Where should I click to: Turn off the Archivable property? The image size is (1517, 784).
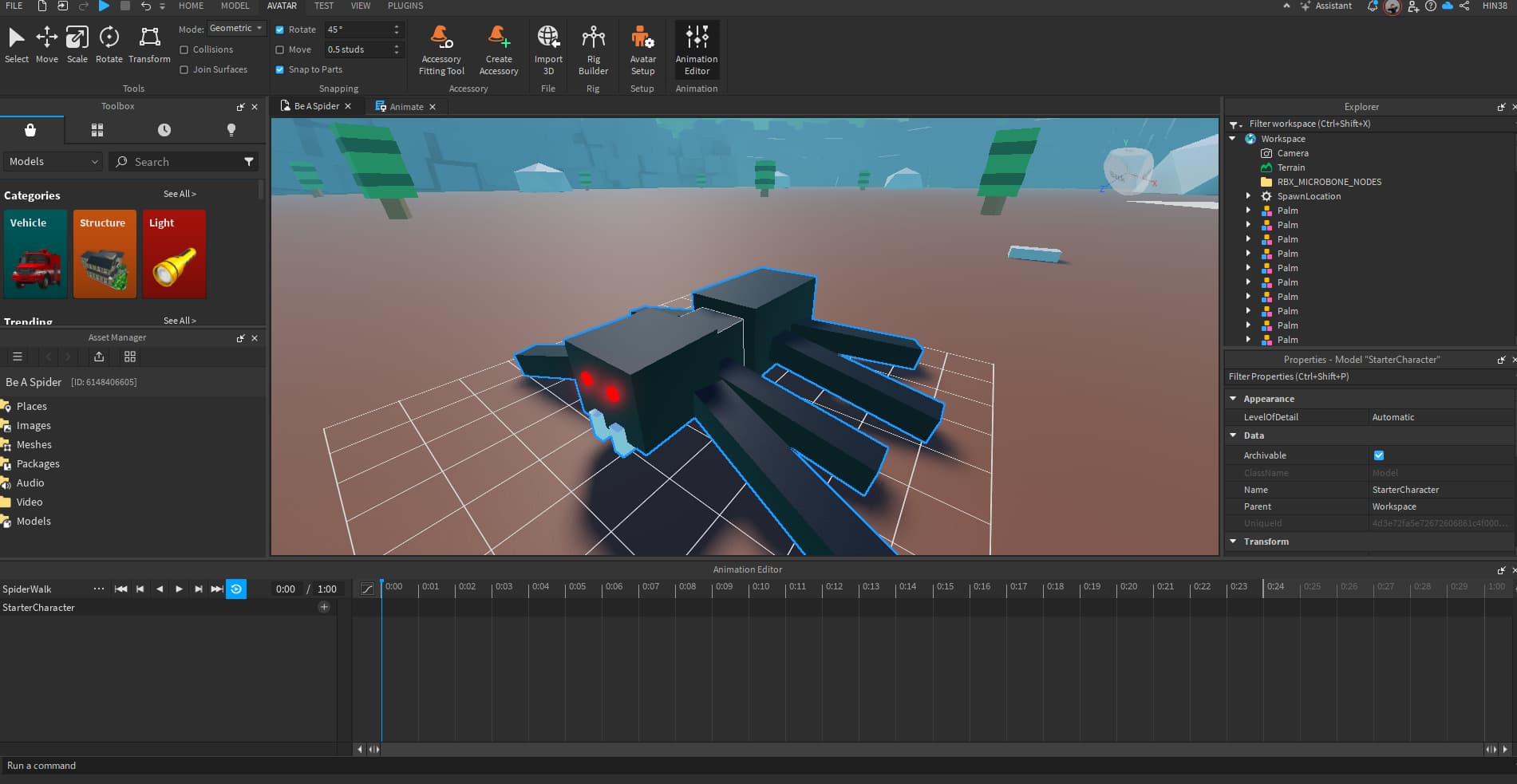[x=1379, y=455]
